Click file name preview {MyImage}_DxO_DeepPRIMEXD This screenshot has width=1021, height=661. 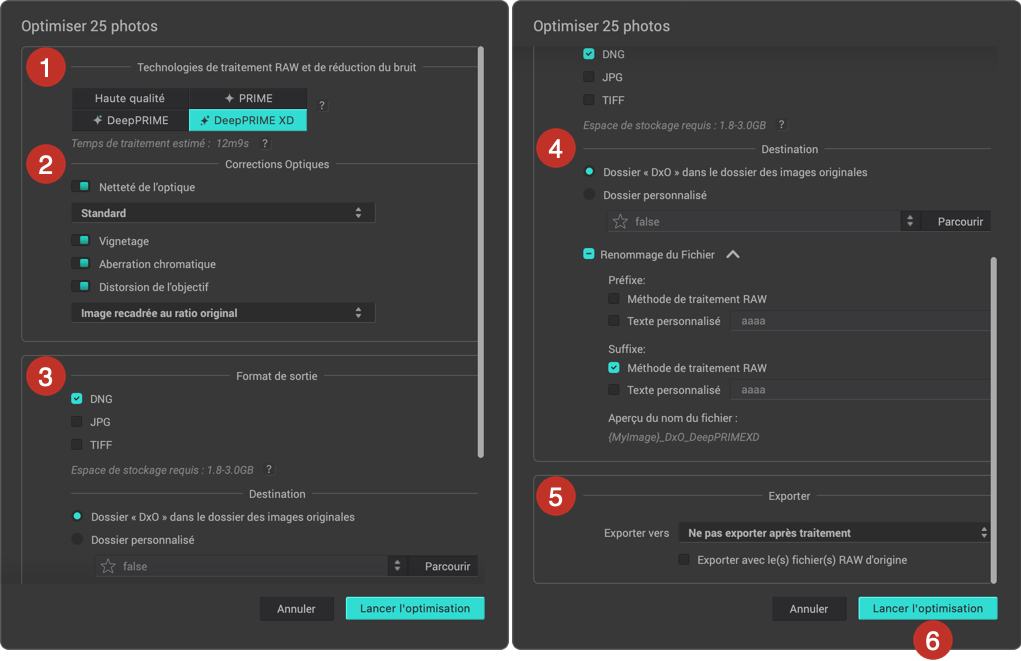[x=684, y=437]
